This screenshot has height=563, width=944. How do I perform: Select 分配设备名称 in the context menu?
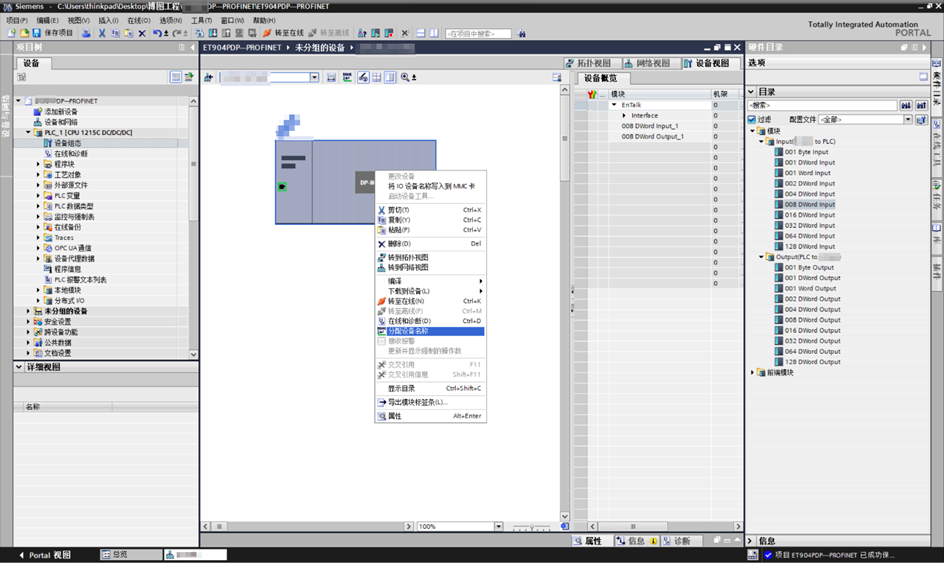[430, 331]
